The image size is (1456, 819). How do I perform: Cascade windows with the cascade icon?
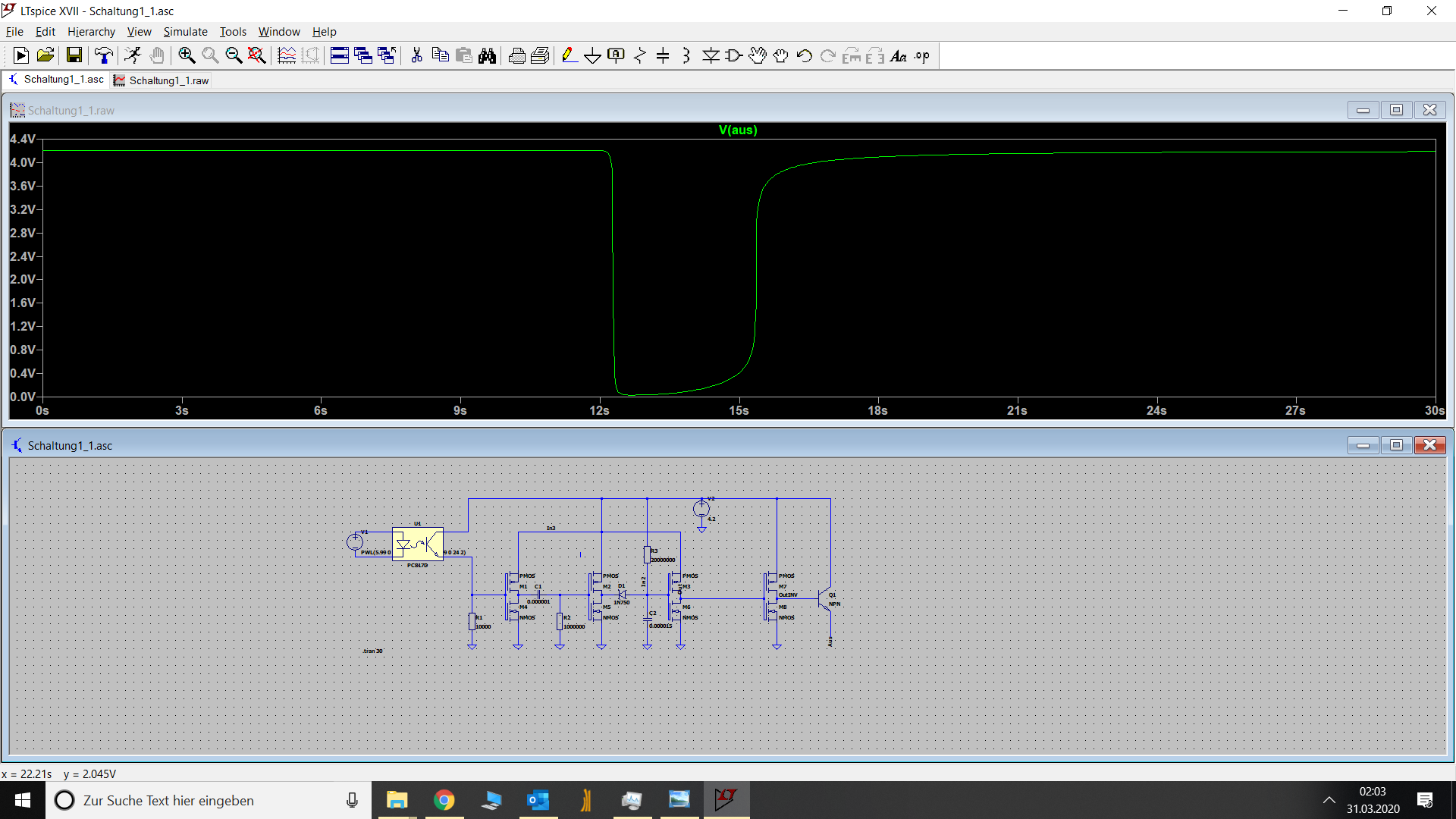[363, 55]
